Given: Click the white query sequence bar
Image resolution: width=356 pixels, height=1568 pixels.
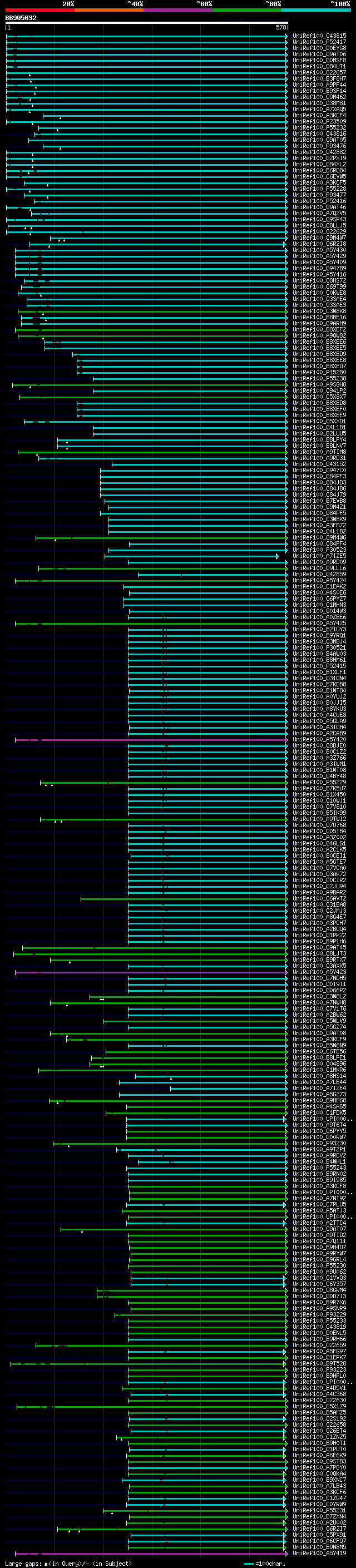Looking at the screenshot, I should (147, 22).
